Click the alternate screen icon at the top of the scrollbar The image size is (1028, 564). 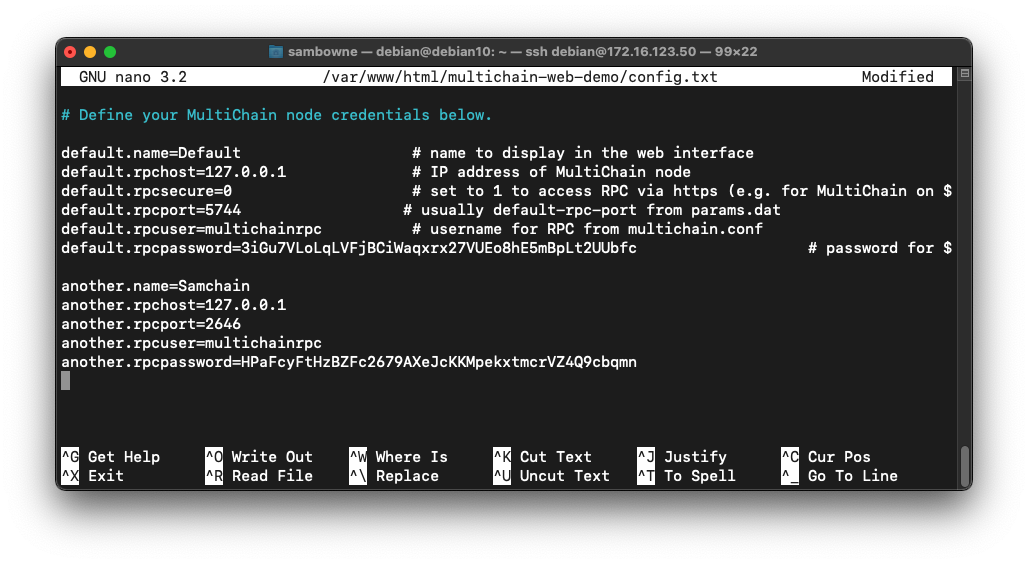pyautogui.click(x=964, y=74)
